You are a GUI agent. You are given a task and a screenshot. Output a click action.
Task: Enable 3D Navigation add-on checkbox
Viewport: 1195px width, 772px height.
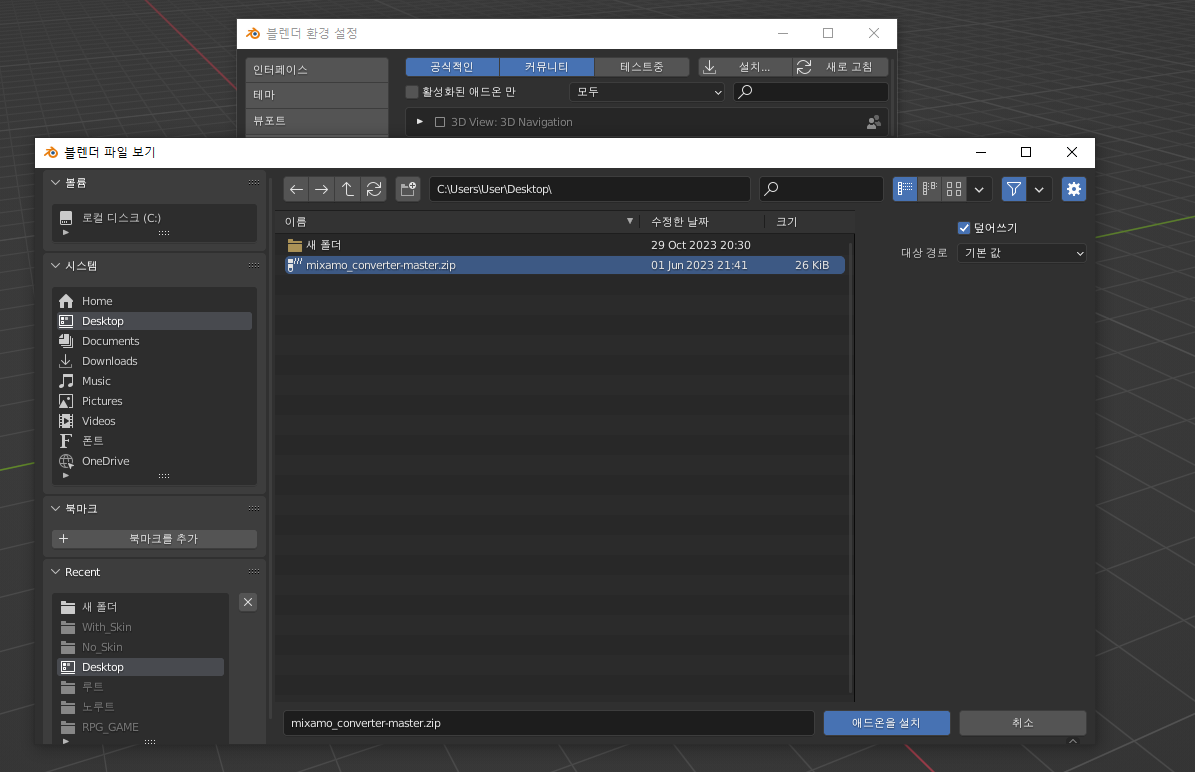point(440,122)
